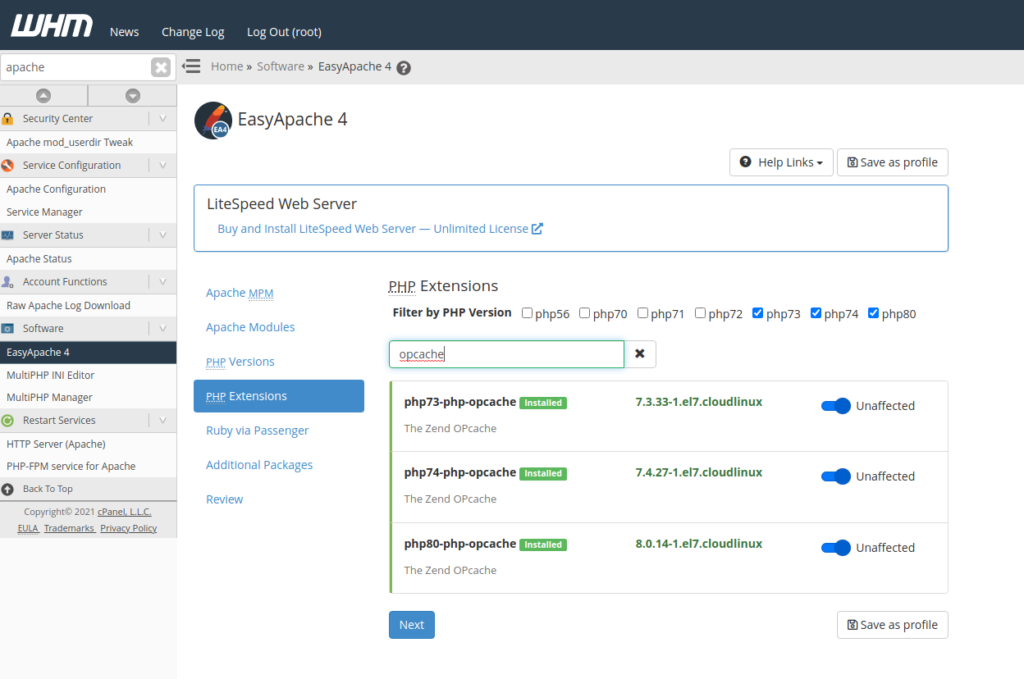The height and width of the screenshot is (679, 1024).
Task: Enable the php56 version filter checkbox
Action: click(526, 312)
